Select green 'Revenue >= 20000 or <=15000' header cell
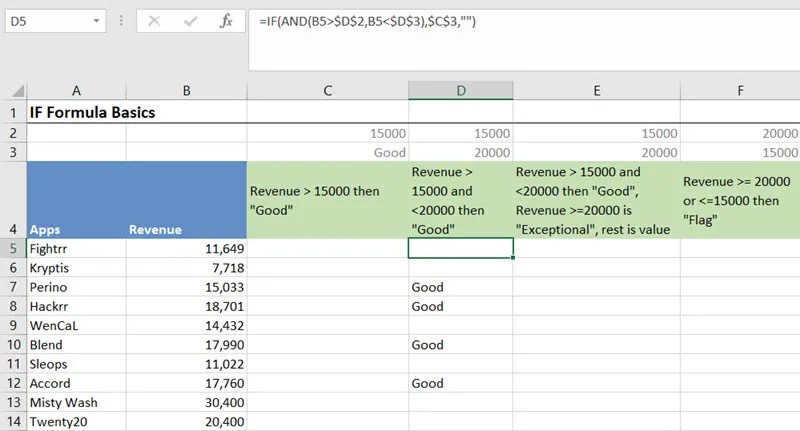 click(740, 200)
